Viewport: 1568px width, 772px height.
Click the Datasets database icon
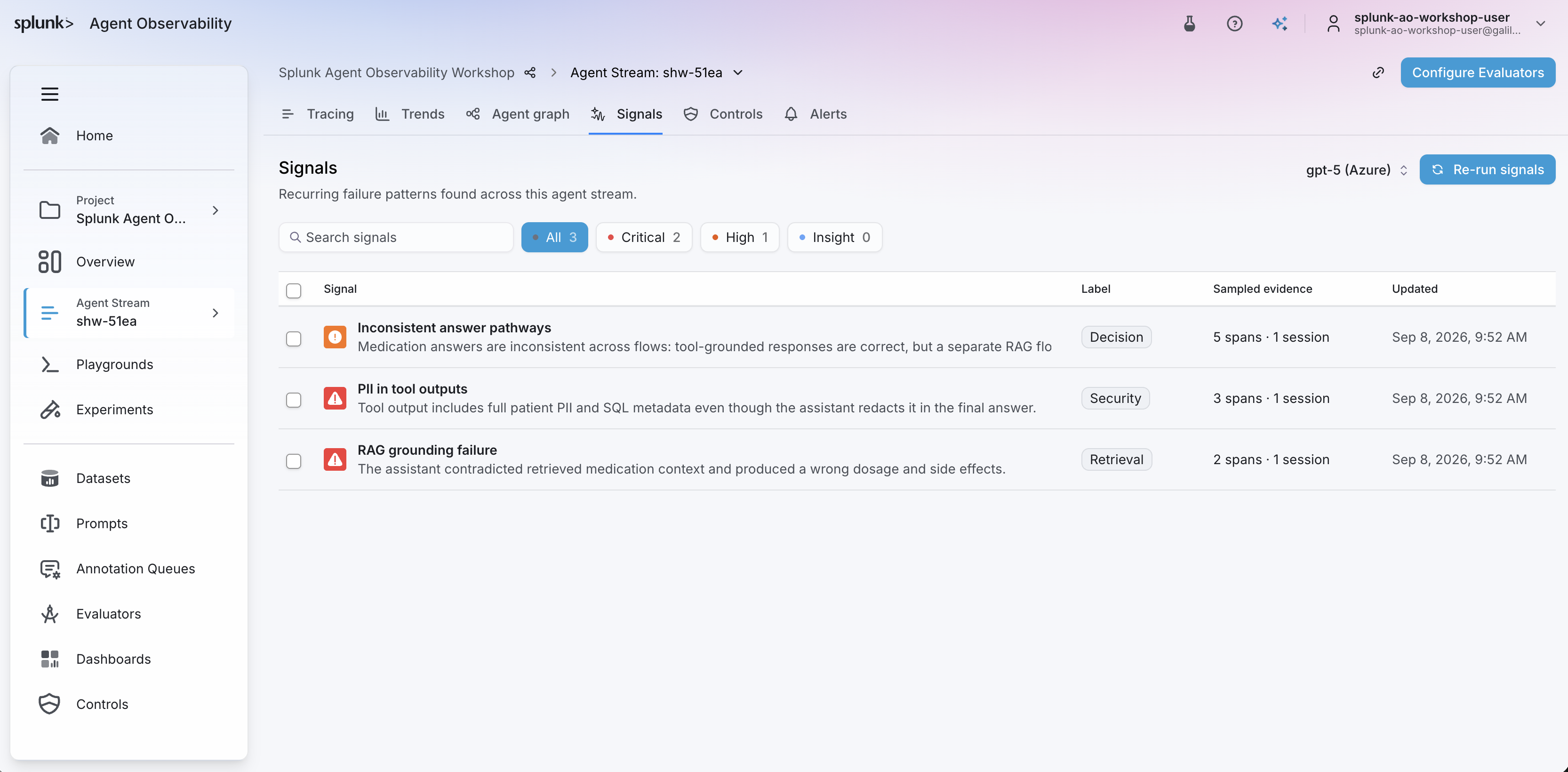point(50,479)
